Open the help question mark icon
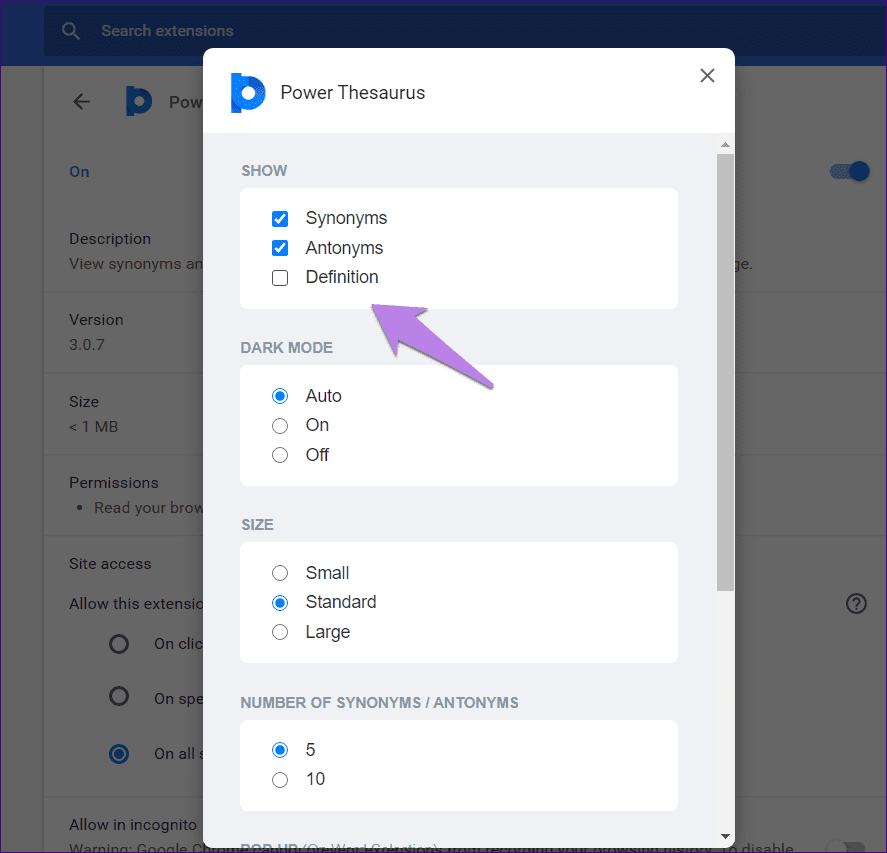887x853 pixels. 856,603
